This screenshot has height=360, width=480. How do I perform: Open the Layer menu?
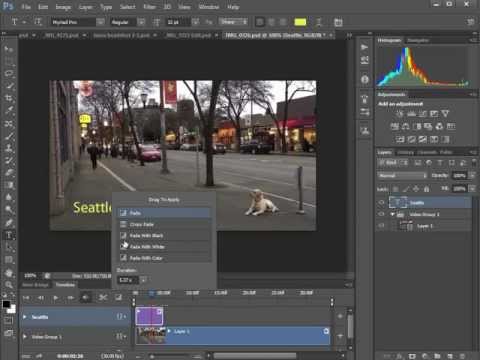[x=86, y=7]
